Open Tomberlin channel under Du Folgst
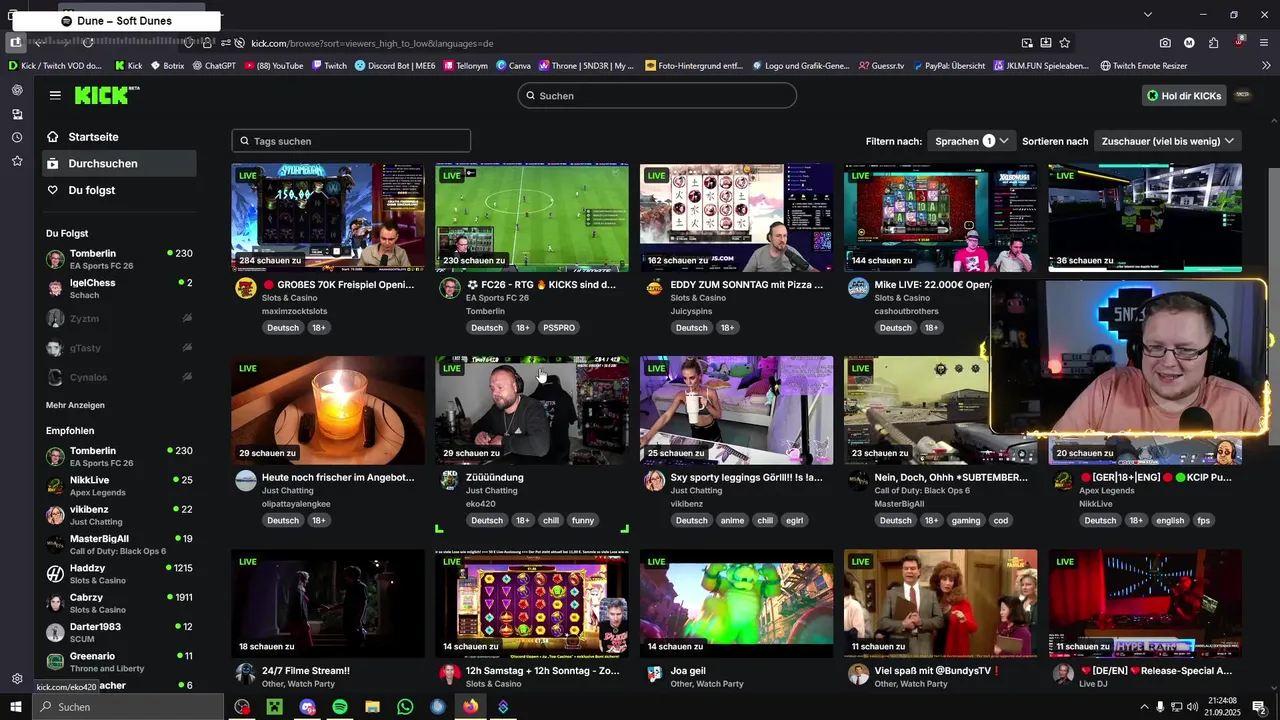The image size is (1280, 720). [119, 259]
